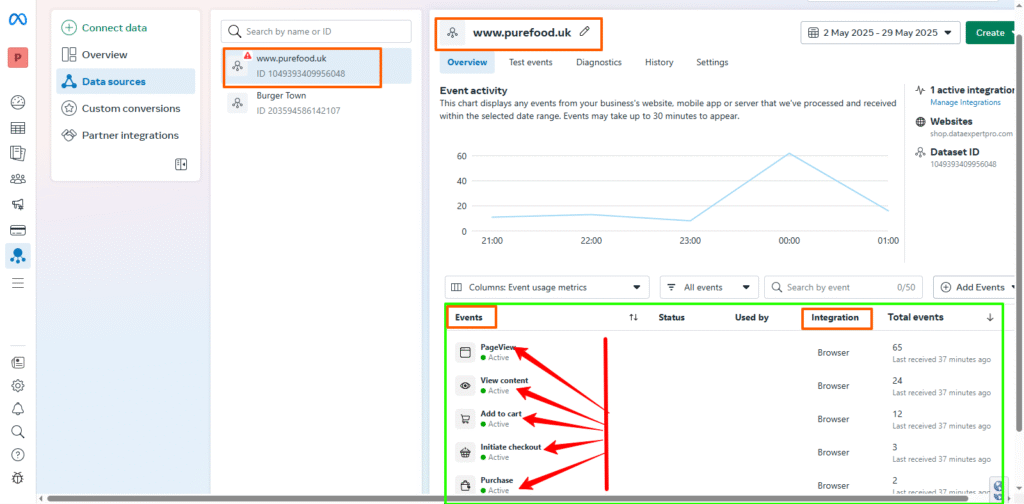Screen dimensions: 1024x504
Task: Open the megaphone ads icon in left rail
Action: (x=18, y=204)
